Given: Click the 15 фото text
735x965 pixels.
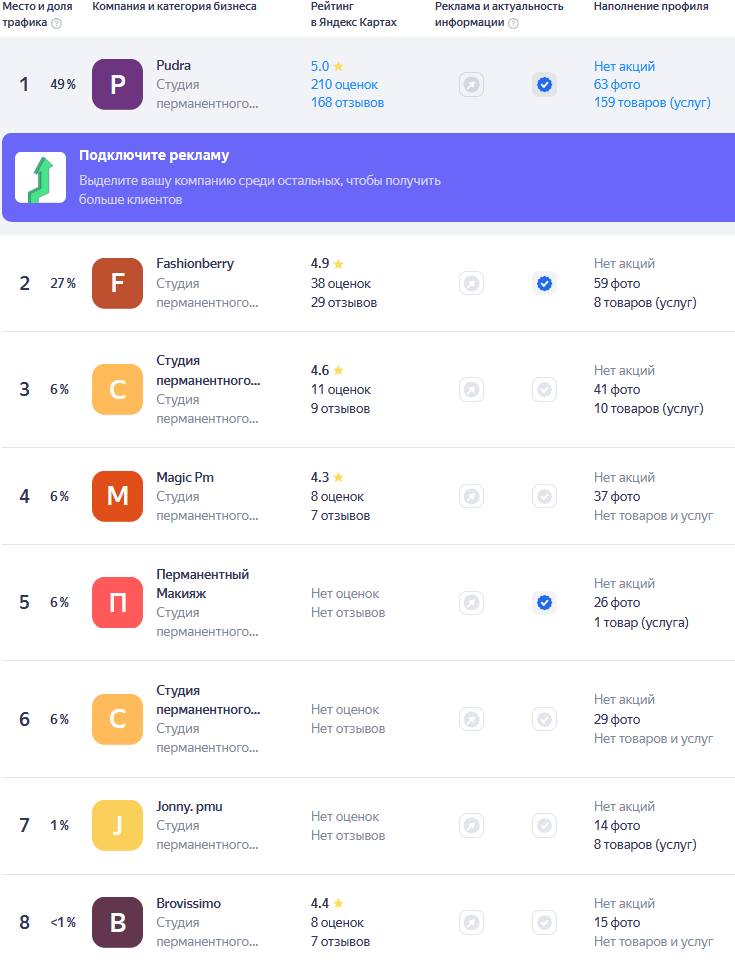Looking at the screenshot, I should click(617, 923).
